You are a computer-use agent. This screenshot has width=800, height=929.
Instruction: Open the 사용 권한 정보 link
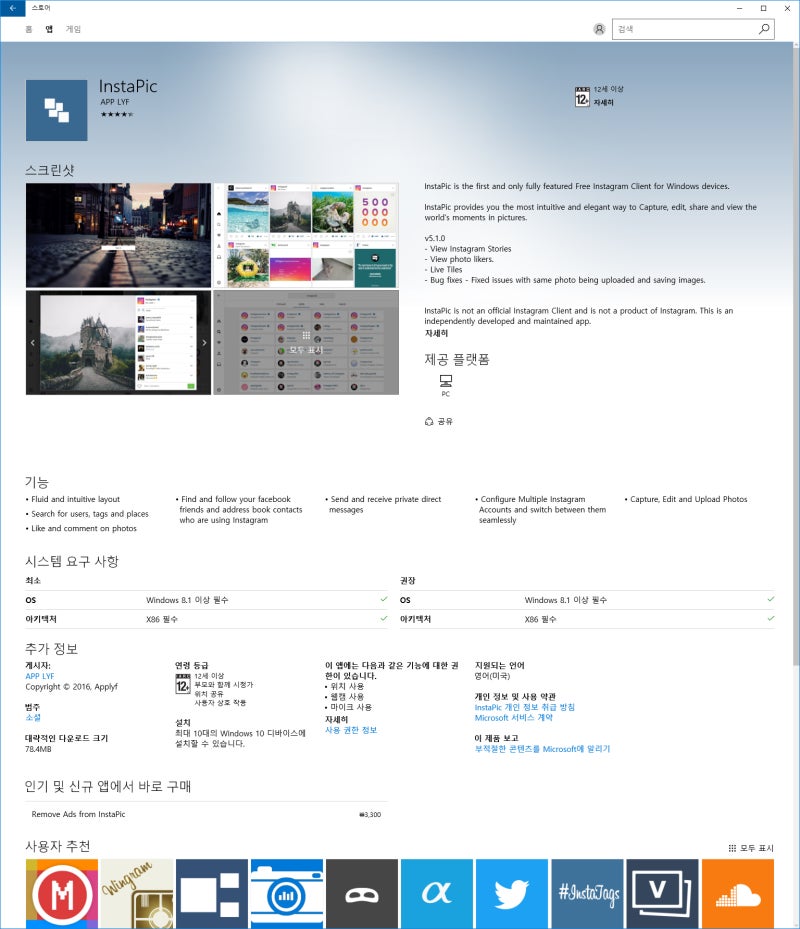click(351, 730)
